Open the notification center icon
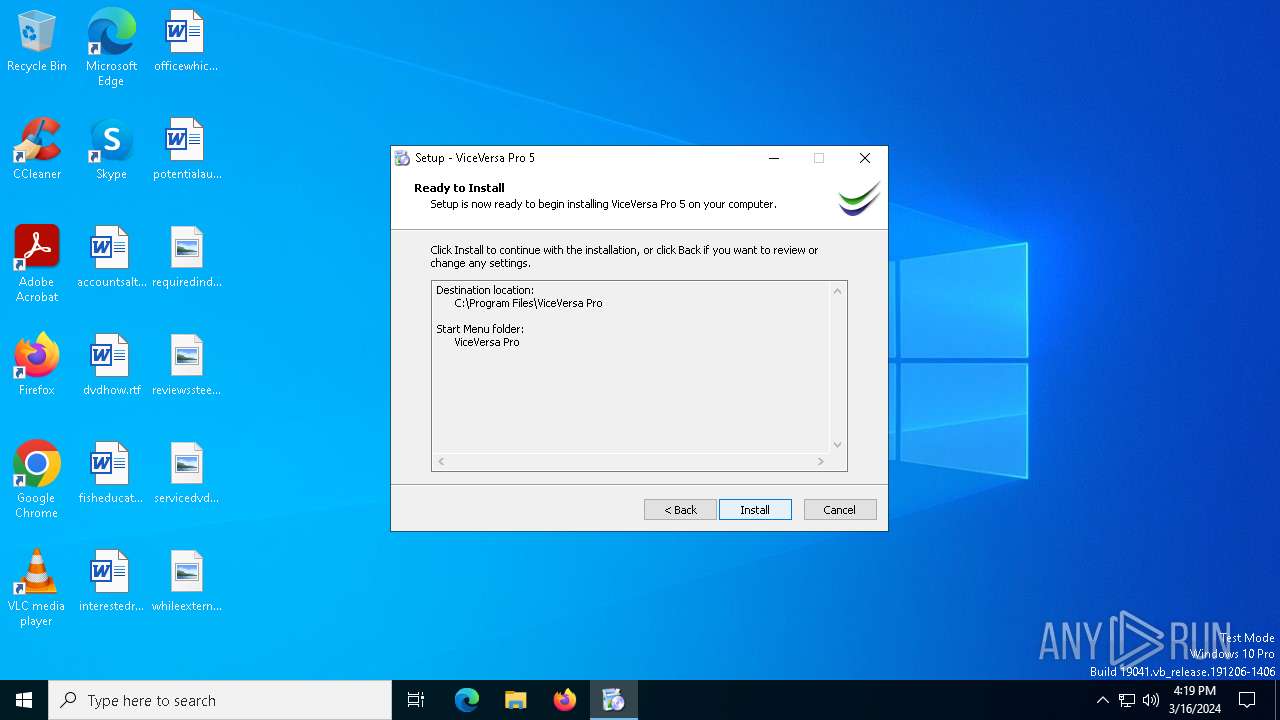Screen dimensions: 1280x720 pyautogui.click(x=1247, y=700)
